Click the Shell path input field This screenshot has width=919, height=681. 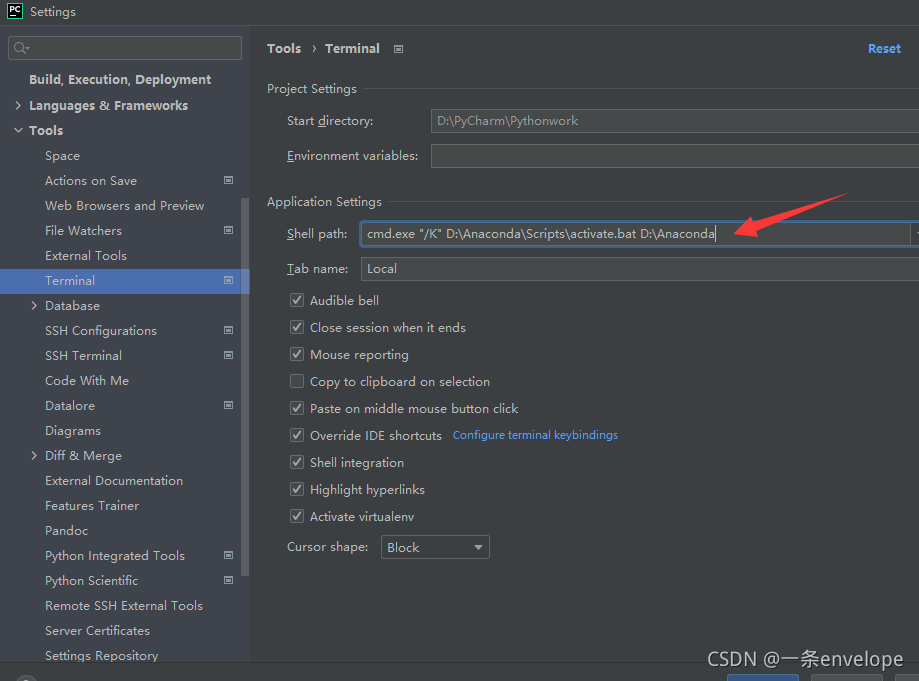pos(635,234)
